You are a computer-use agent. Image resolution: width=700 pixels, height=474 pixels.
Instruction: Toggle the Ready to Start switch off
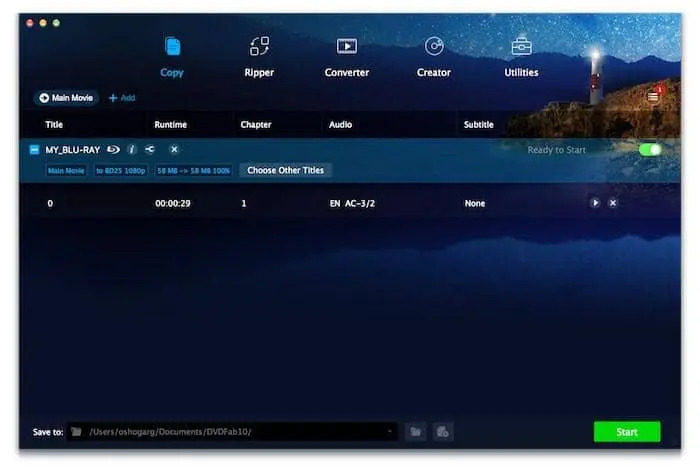pyautogui.click(x=650, y=149)
